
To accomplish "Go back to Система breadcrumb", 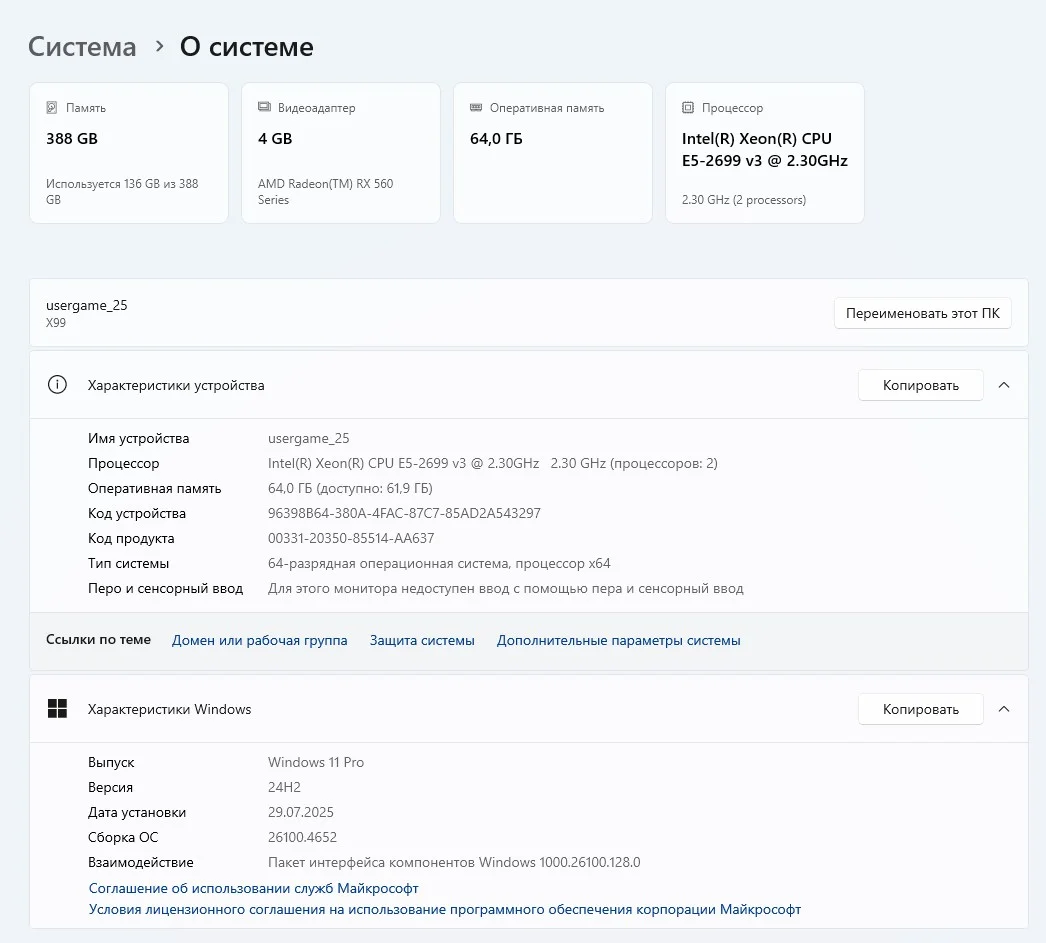I will [82, 47].
